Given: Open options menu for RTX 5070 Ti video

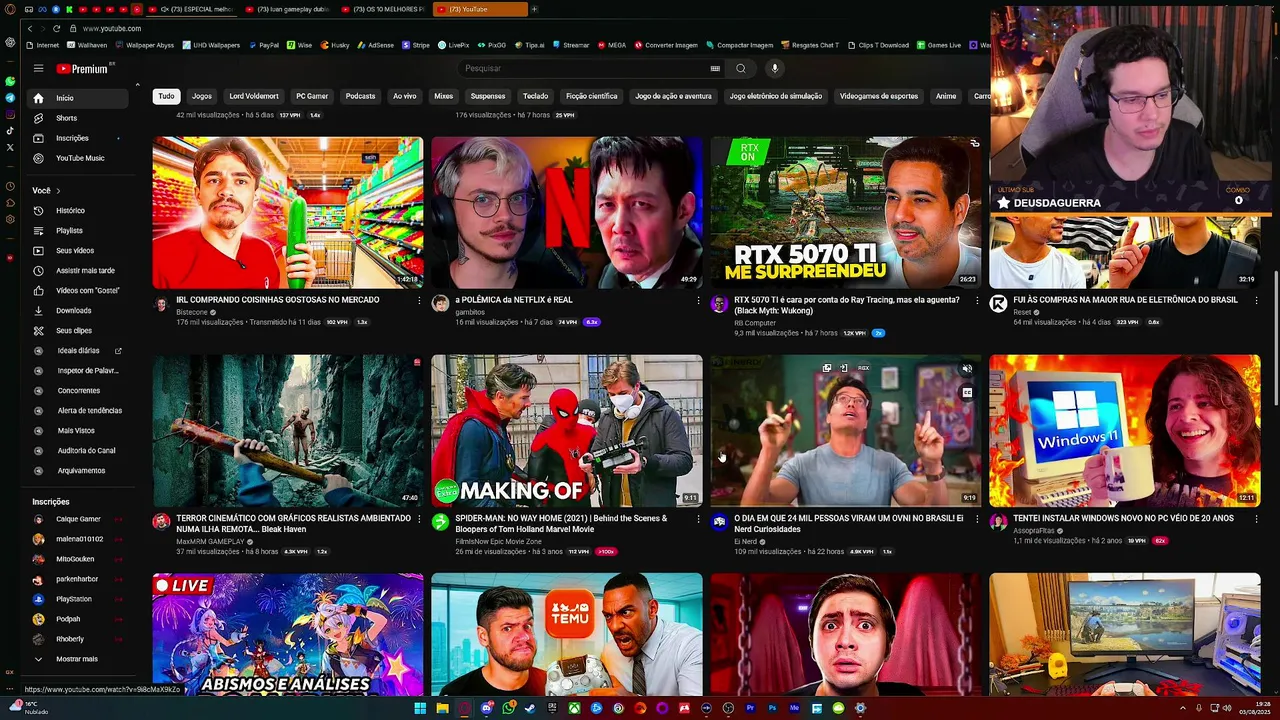Looking at the screenshot, I should point(977,300).
